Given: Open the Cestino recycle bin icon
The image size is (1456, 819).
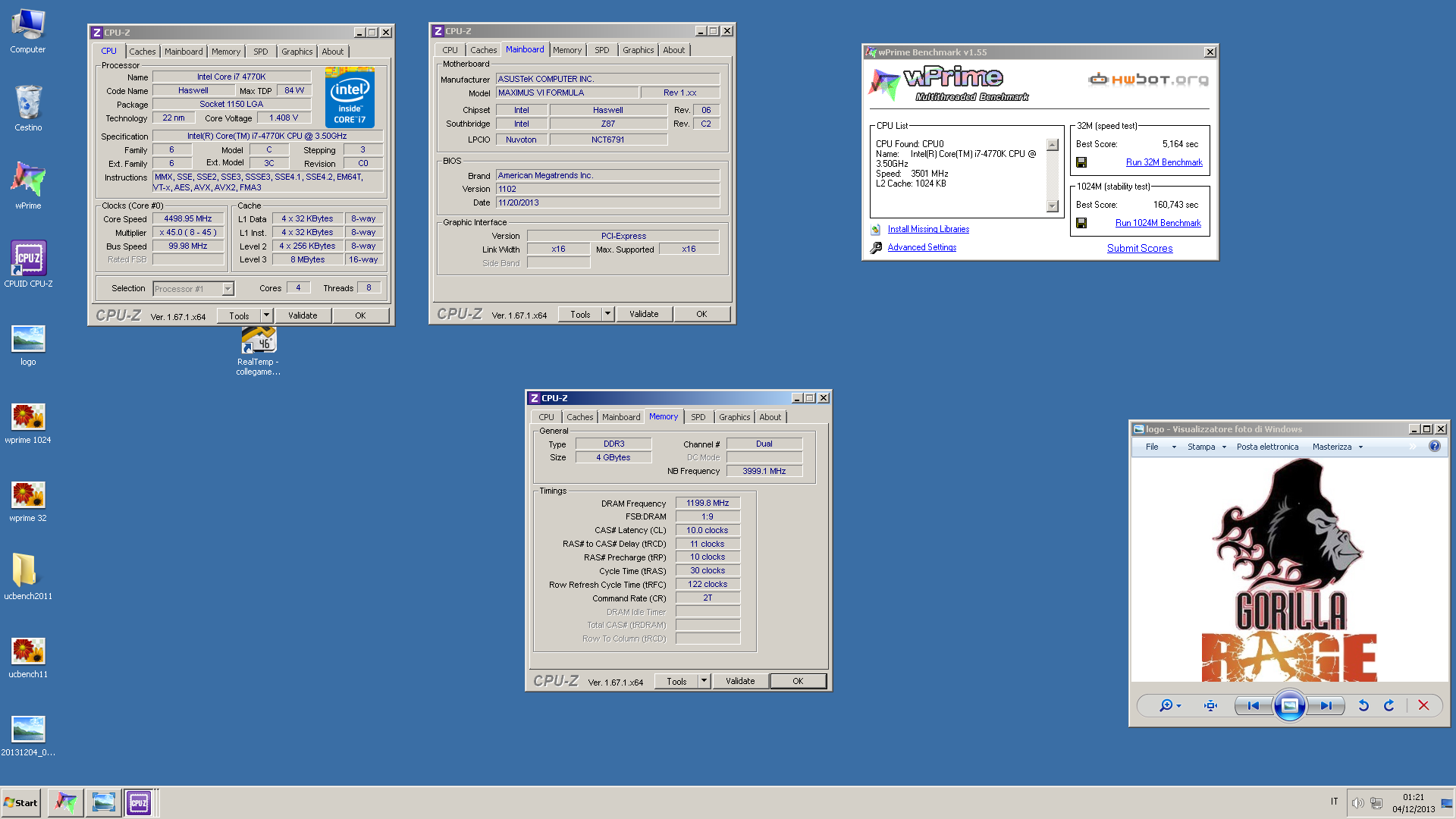Looking at the screenshot, I should (x=28, y=108).
